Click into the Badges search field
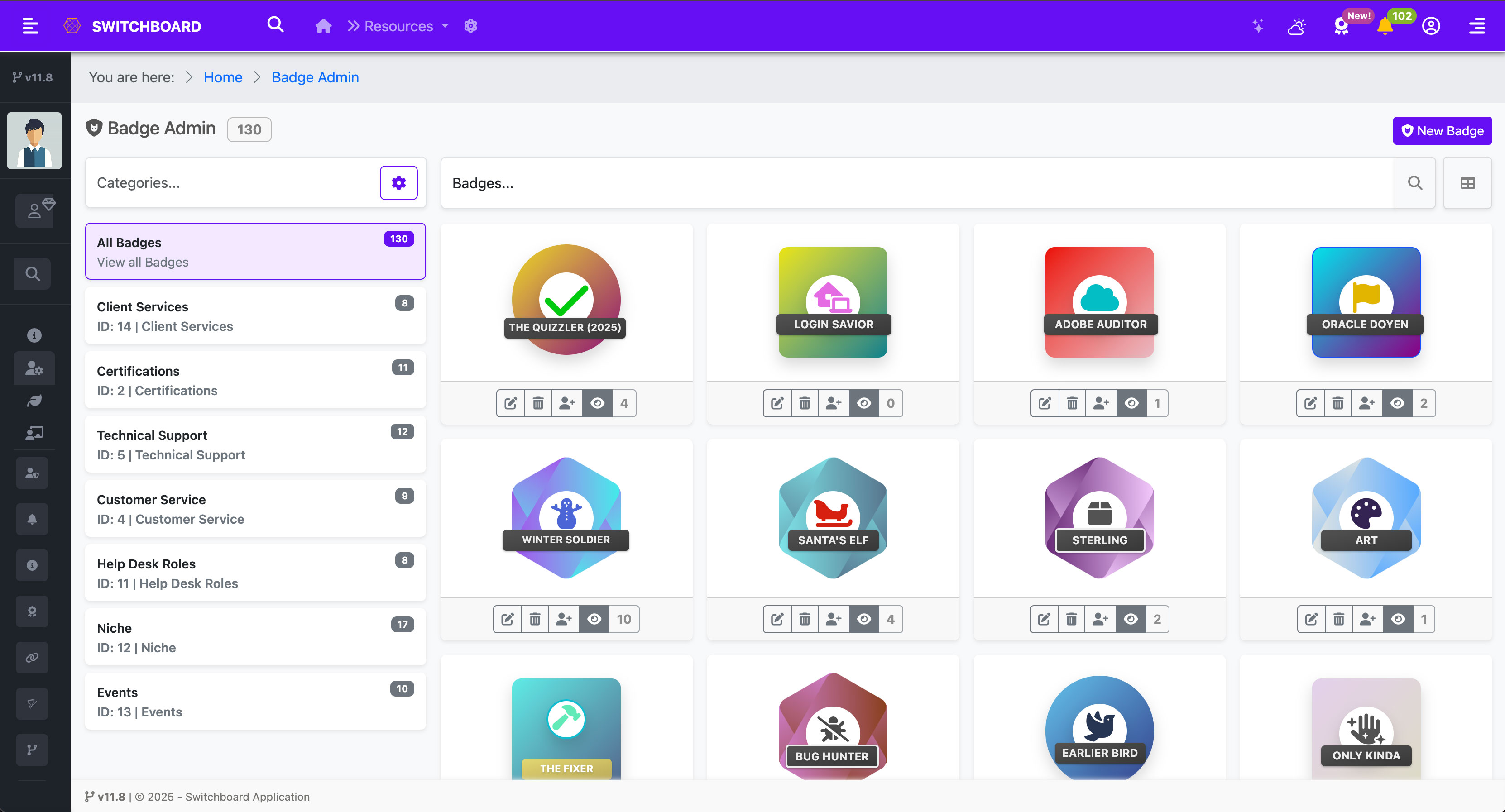1505x812 pixels. (x=917, y=183)
